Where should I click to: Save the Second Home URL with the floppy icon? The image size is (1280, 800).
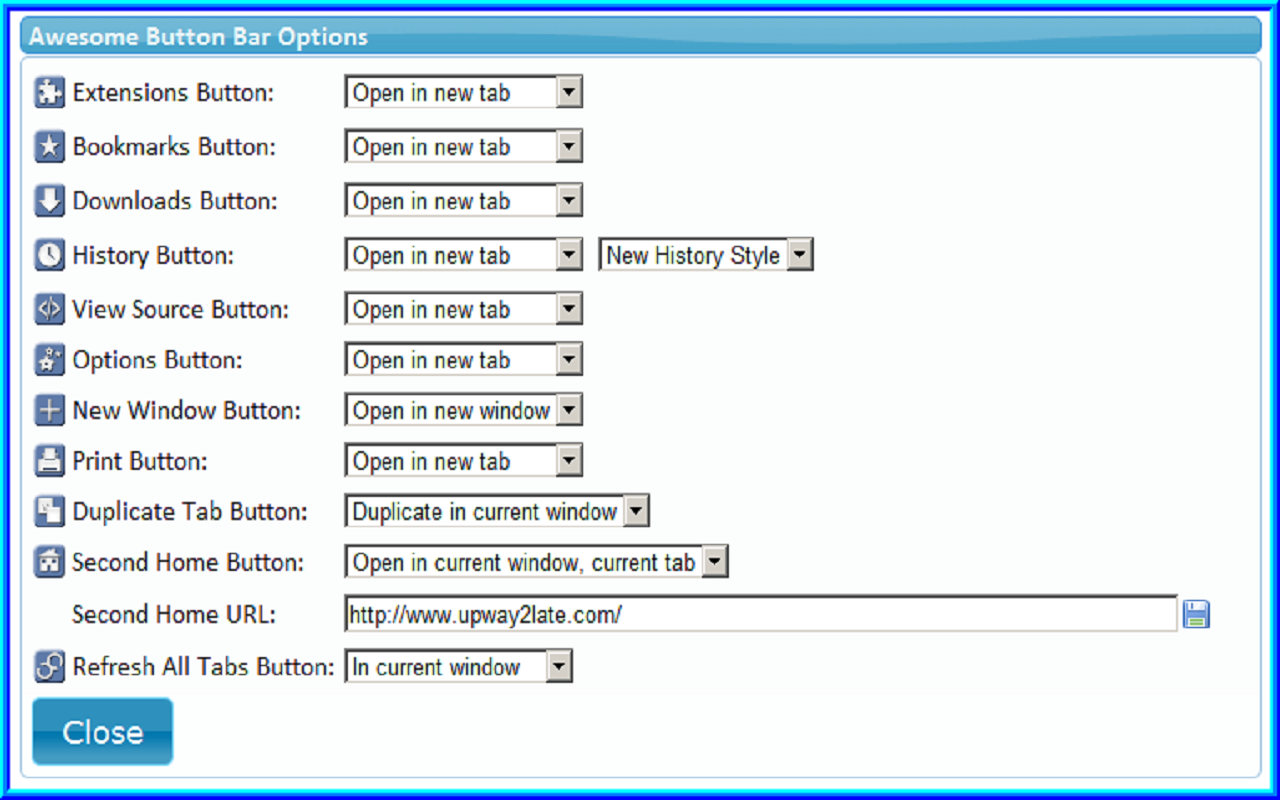click(x=1197, y=615)
